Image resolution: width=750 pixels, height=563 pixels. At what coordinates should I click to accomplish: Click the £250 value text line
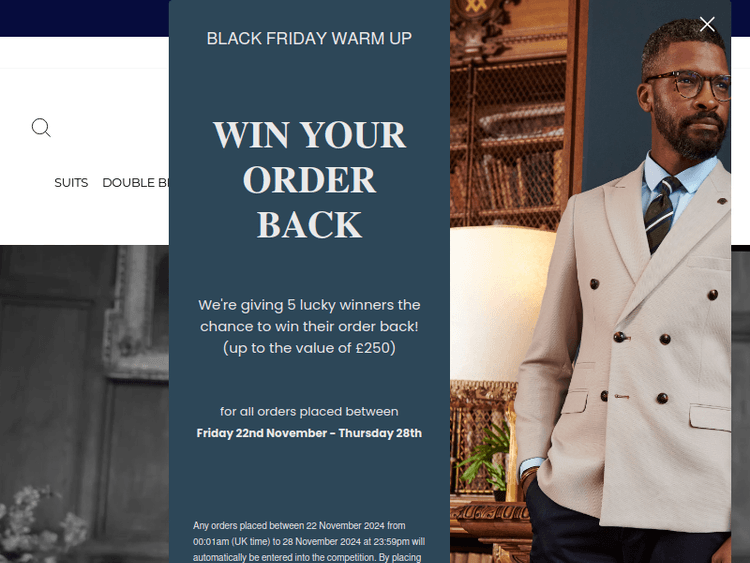[309, 348]
